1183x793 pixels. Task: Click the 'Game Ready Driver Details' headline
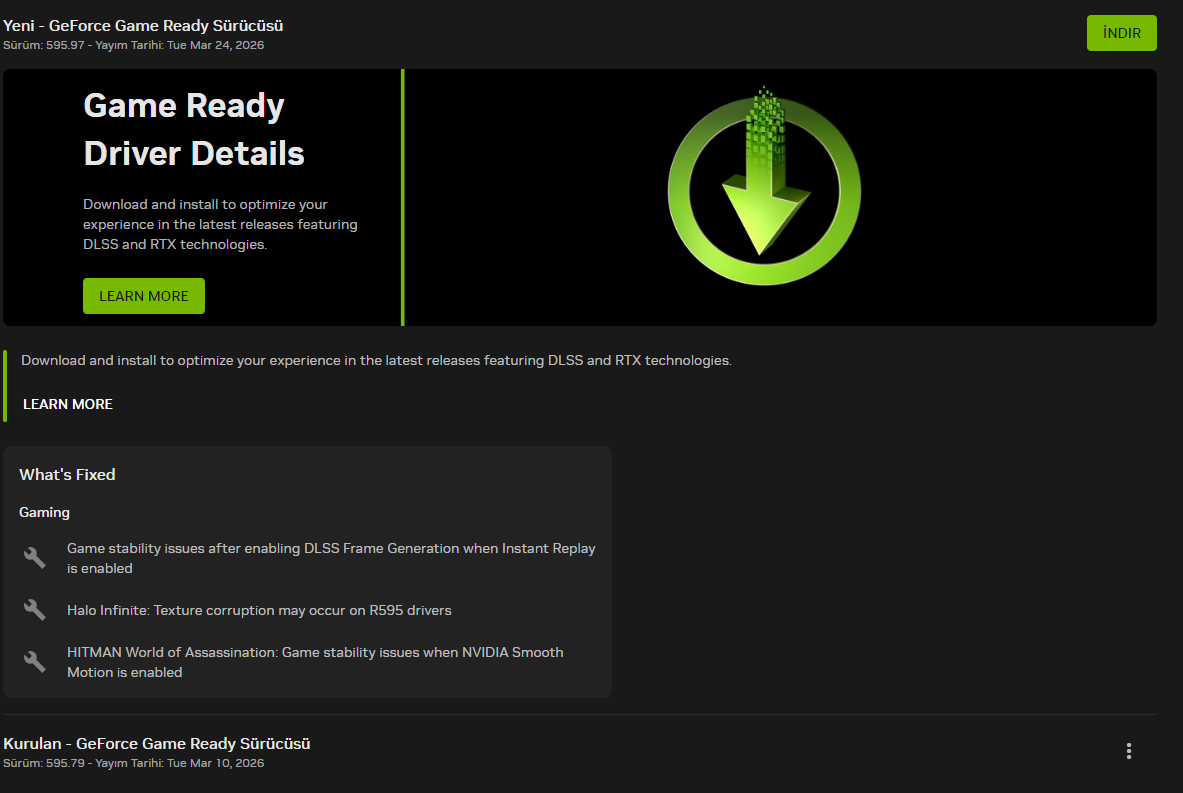tap(194, 129)
